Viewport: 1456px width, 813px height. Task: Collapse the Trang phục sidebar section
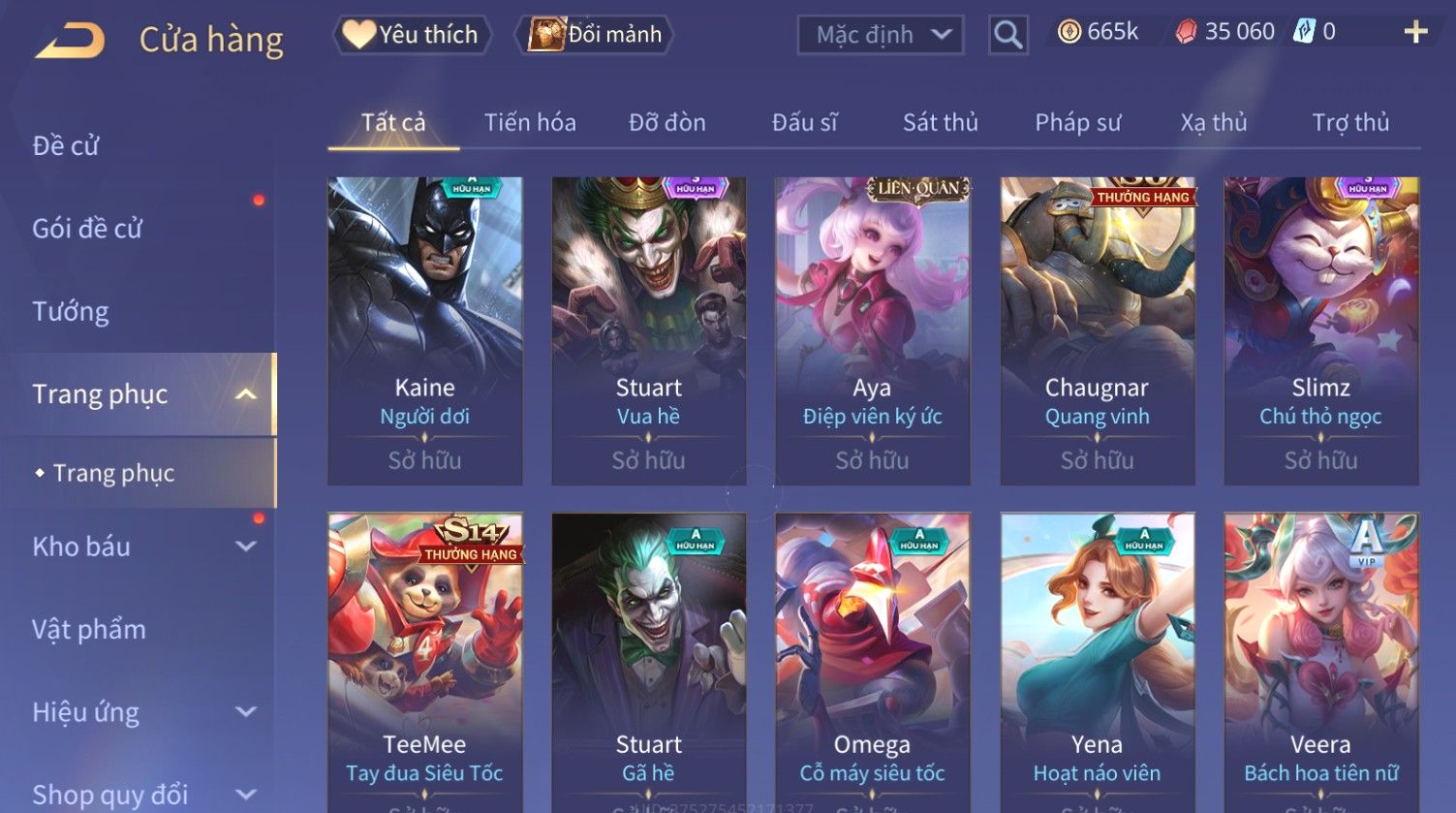point(246,394)
